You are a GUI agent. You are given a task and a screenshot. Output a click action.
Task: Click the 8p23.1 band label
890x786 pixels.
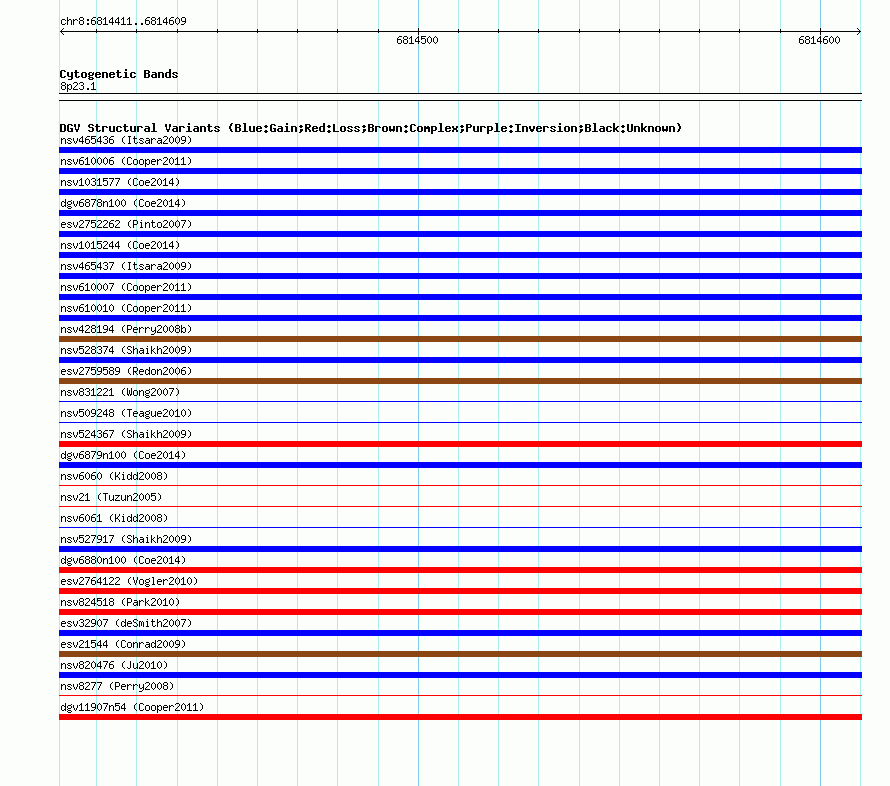point(78,86)
